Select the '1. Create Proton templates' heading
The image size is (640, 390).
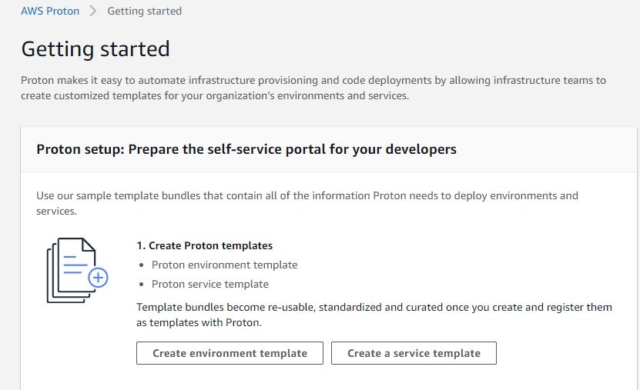(204, 246)
